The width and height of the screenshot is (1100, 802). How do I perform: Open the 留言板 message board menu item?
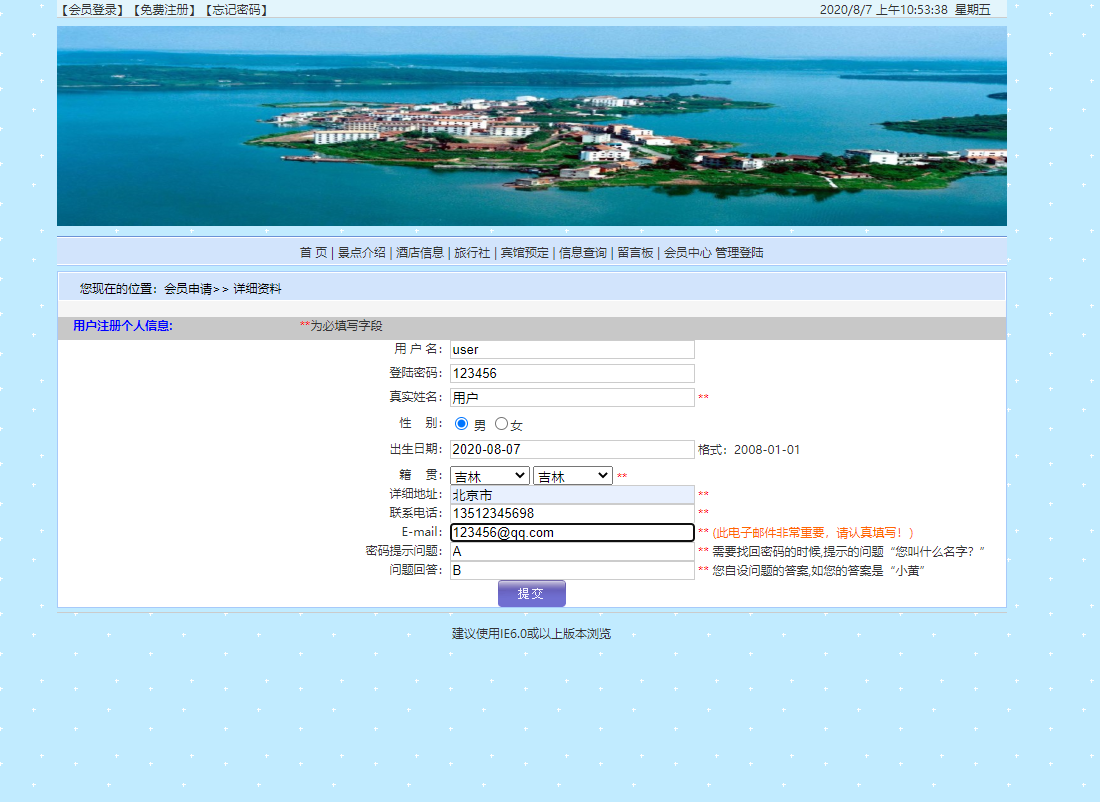coord(635,253)
